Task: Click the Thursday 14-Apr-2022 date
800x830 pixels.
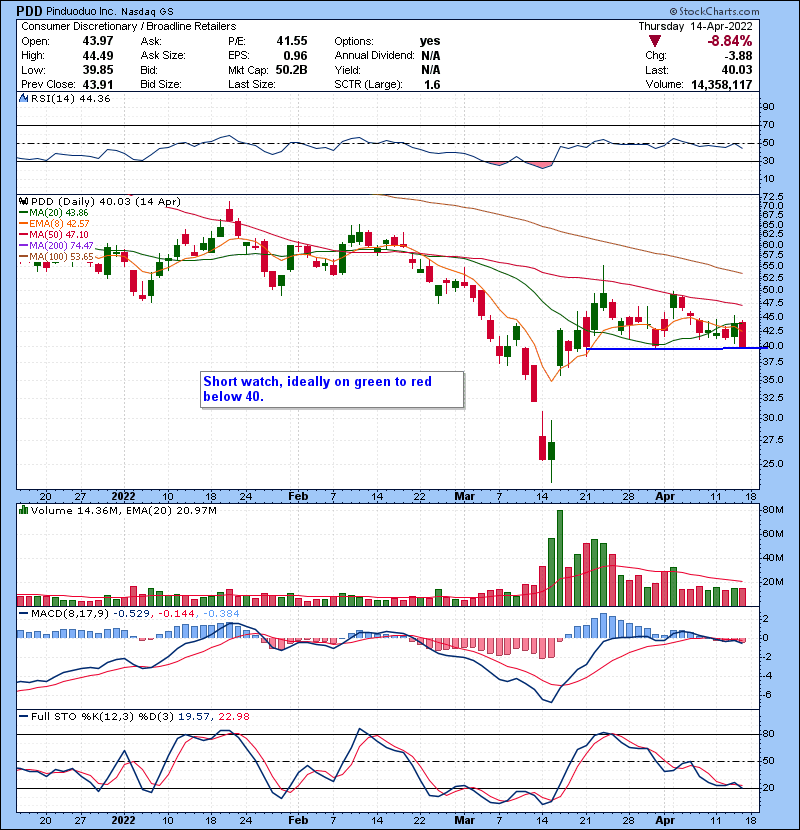Action: pos(695,26)
